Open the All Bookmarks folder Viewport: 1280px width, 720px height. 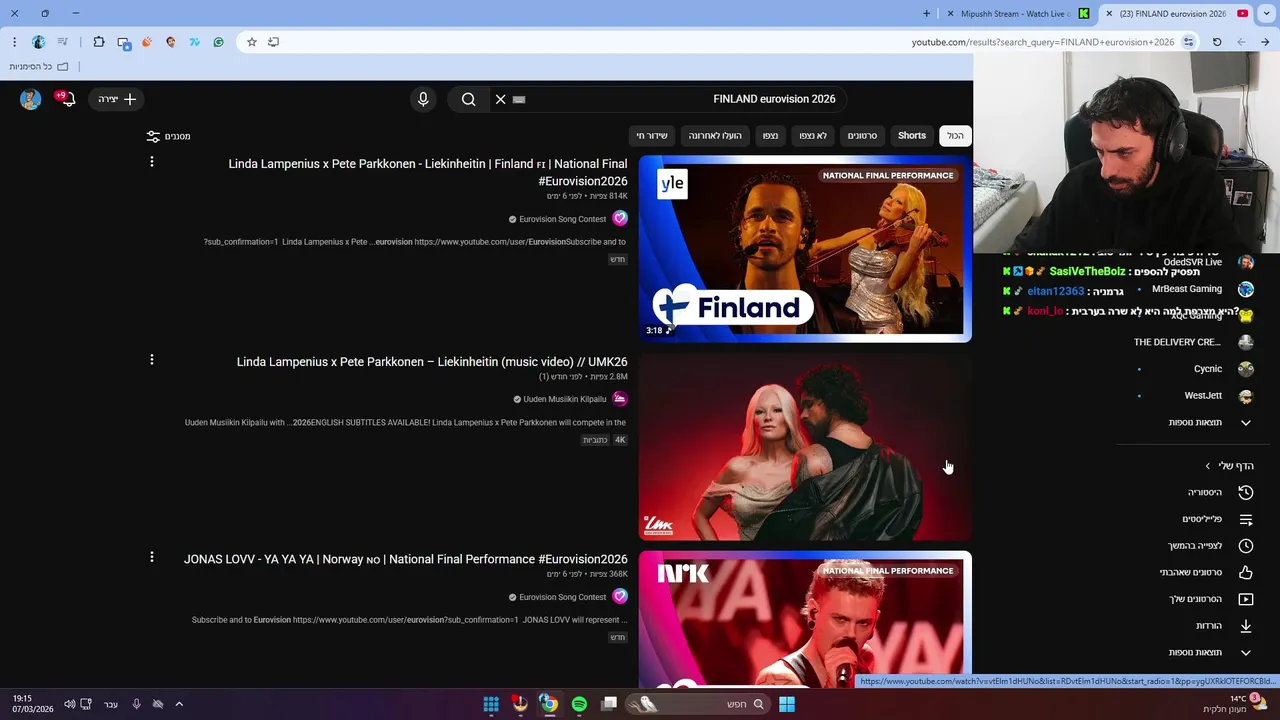(x=39, y=67)
